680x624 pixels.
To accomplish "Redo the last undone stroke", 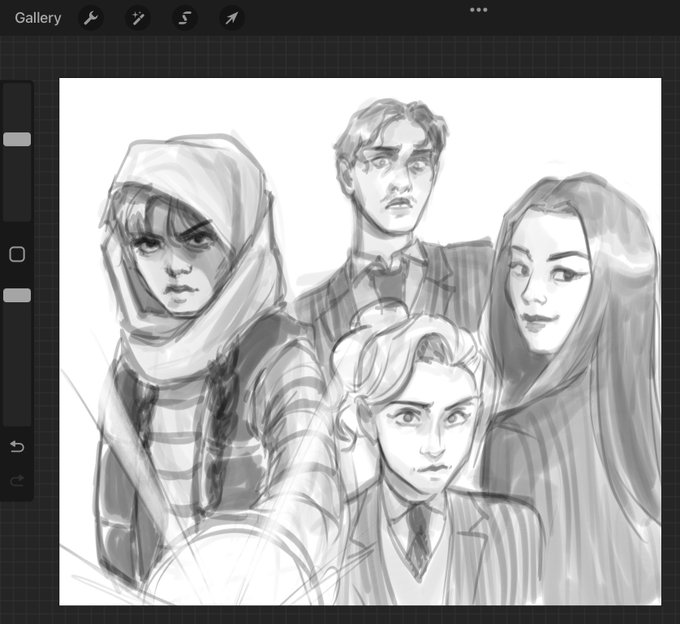I will coord(17,480).
